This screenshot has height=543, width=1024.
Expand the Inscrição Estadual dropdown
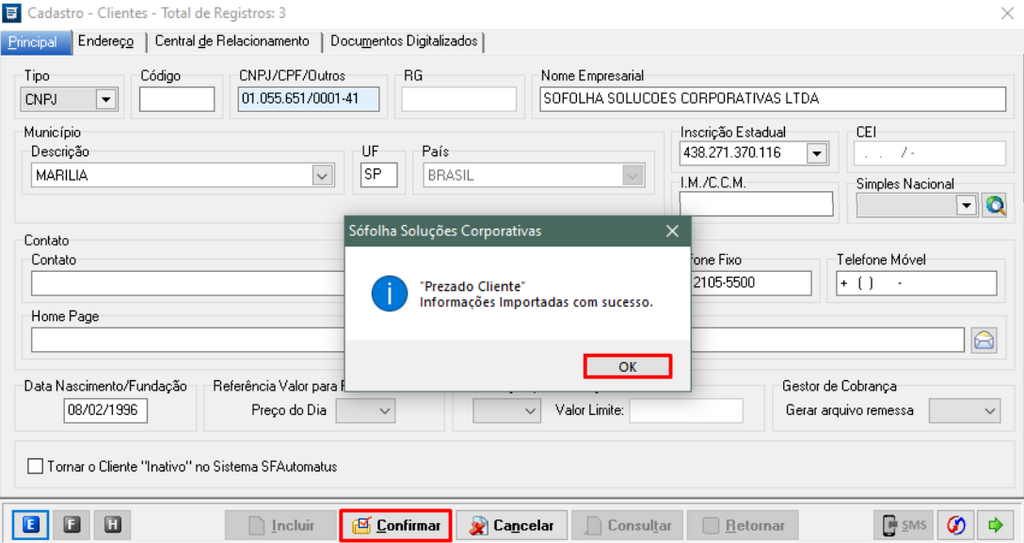tap(817, 153)
